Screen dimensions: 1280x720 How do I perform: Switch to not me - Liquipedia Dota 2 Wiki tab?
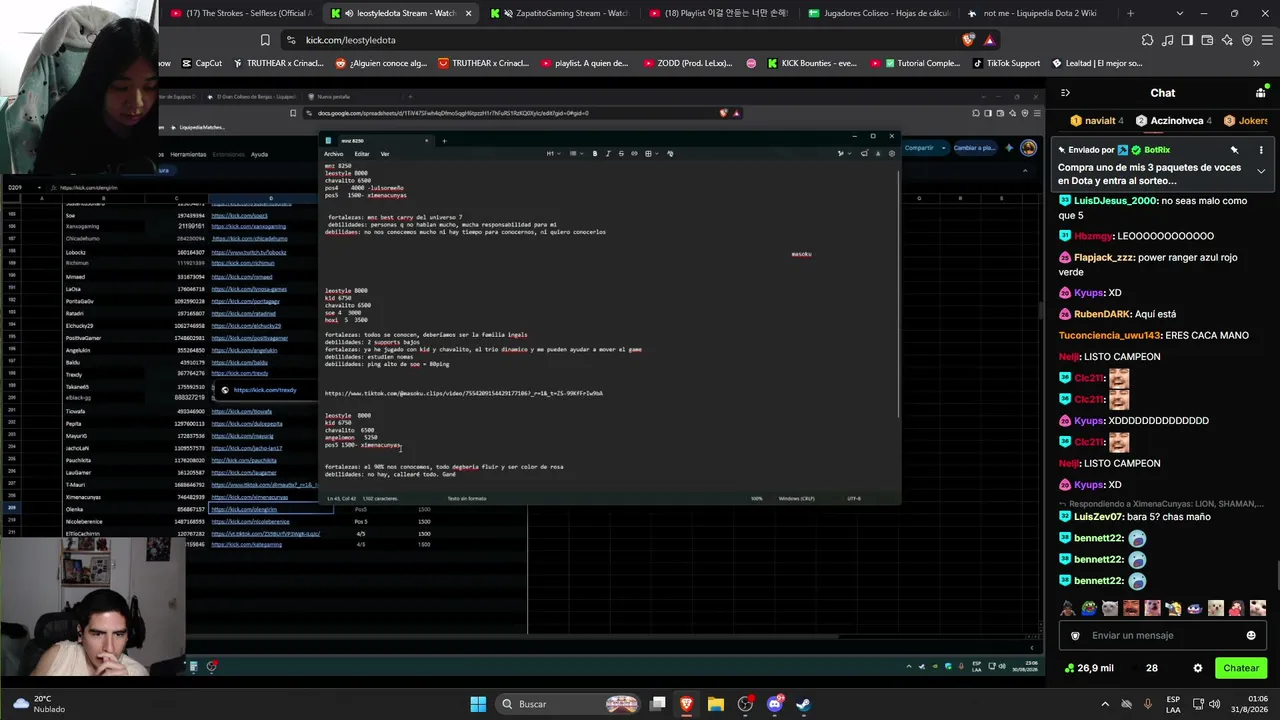[1037, 13]
